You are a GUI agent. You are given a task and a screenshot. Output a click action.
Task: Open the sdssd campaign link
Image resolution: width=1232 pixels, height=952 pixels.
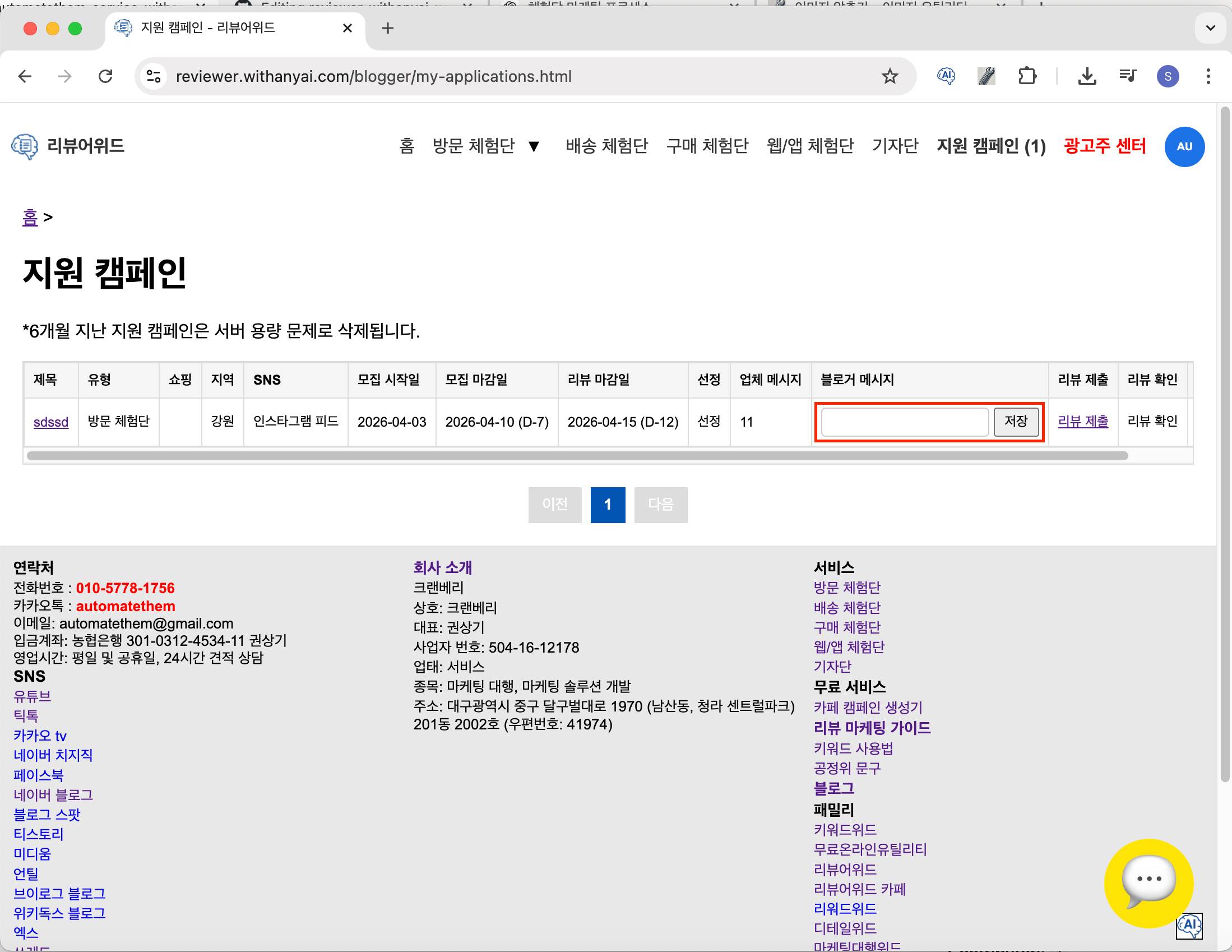click(x=51, y=422)
